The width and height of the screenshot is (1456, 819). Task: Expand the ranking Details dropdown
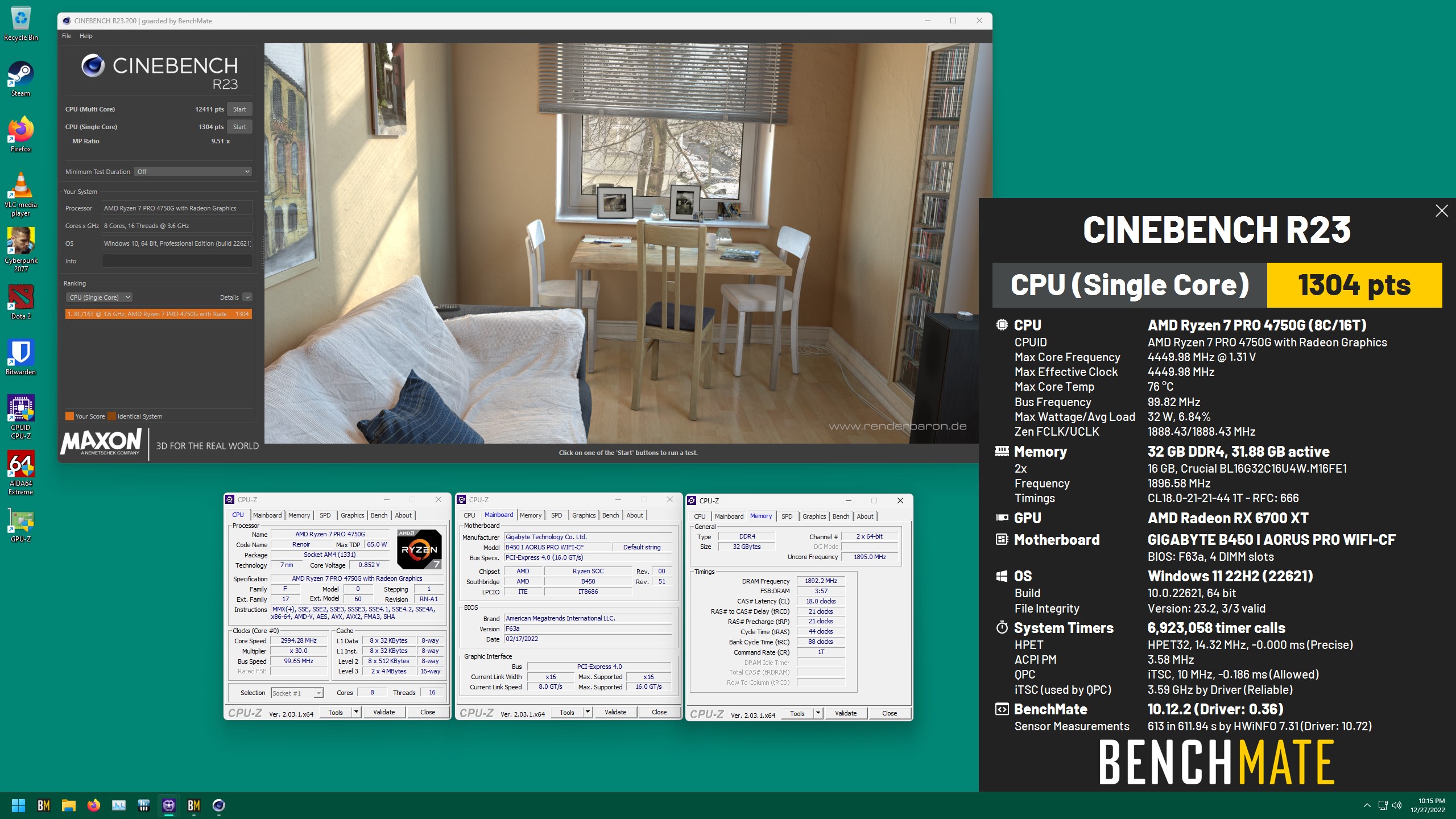(247, 297)
